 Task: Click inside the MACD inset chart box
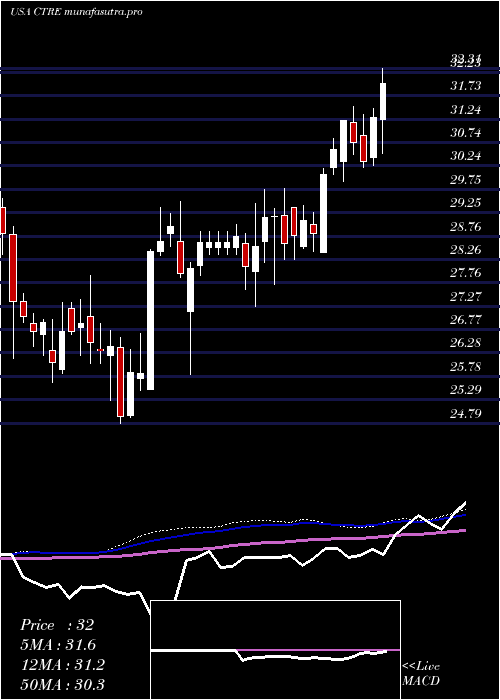pos(275,650)
